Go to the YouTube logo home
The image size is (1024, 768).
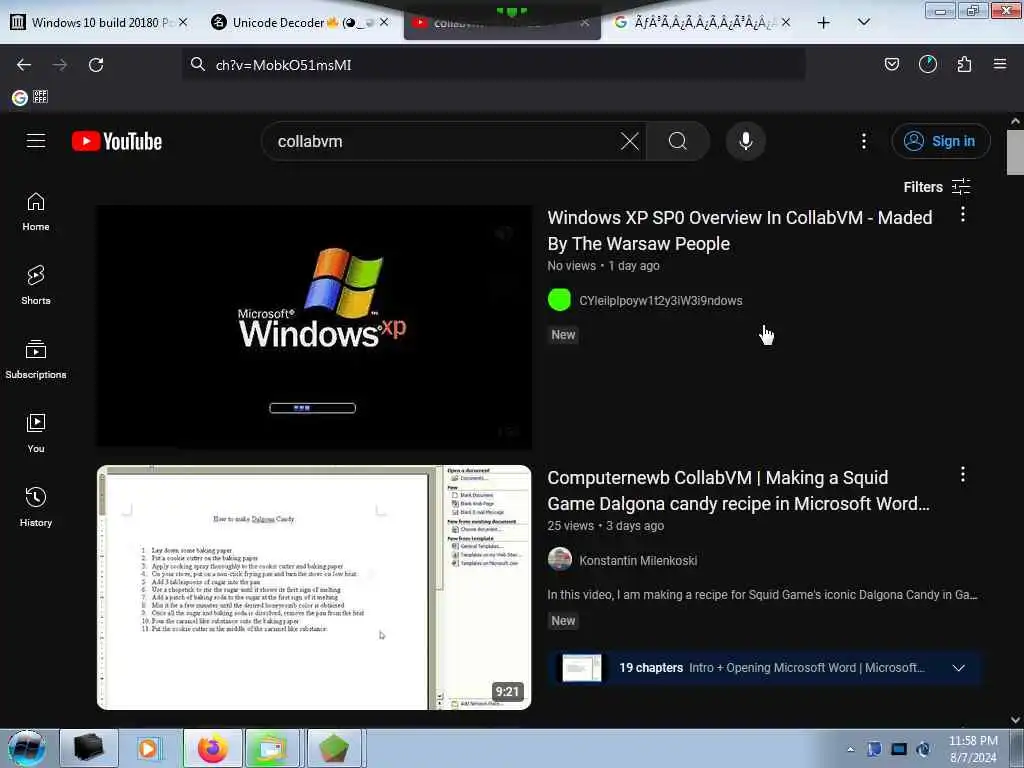coord(117,141)
